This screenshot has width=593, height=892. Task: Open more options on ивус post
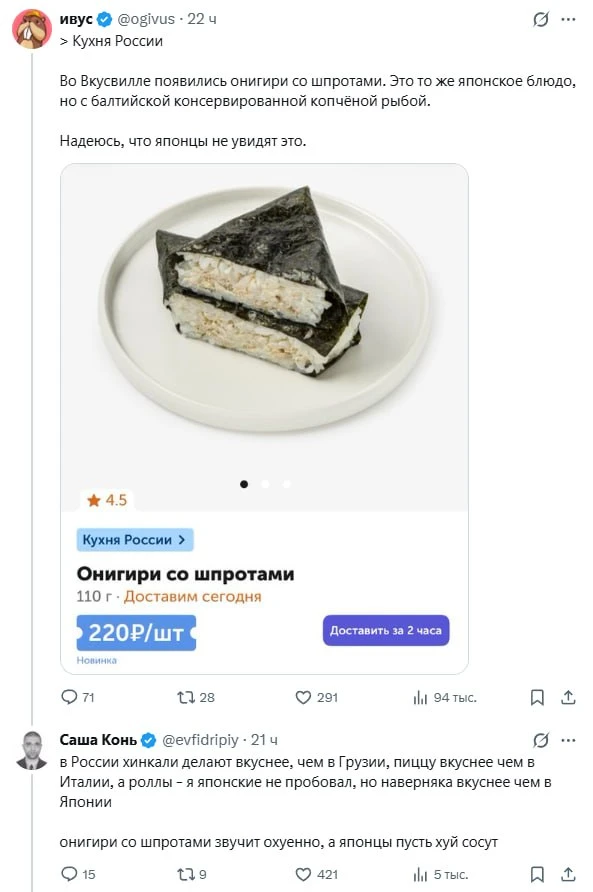tap(569, 19)
